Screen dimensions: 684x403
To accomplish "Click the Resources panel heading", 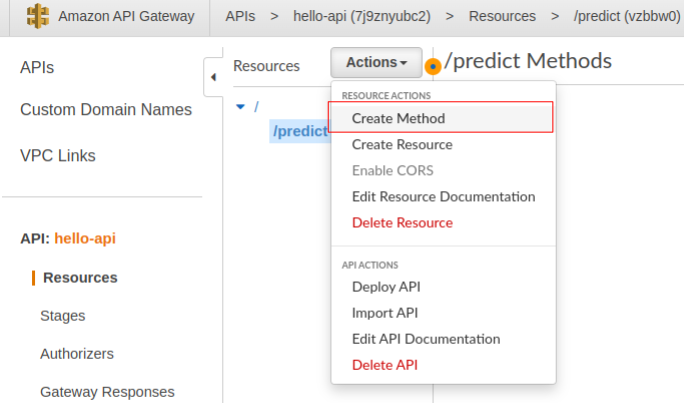I will tap(267, 66).
